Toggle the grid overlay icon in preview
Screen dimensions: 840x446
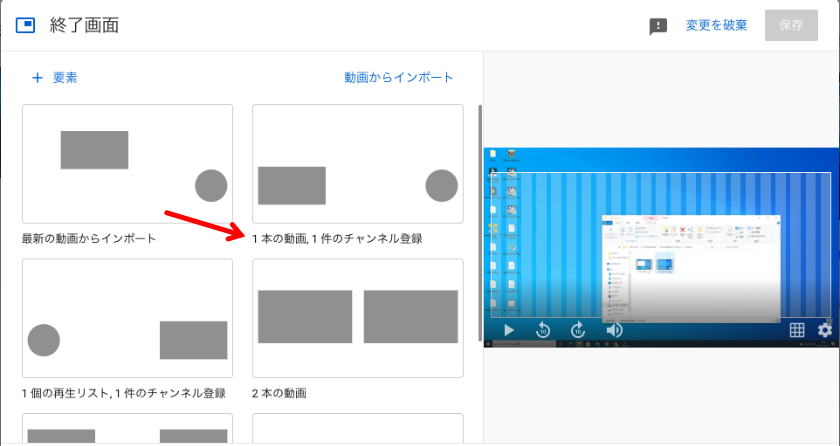tap(797, 330)
